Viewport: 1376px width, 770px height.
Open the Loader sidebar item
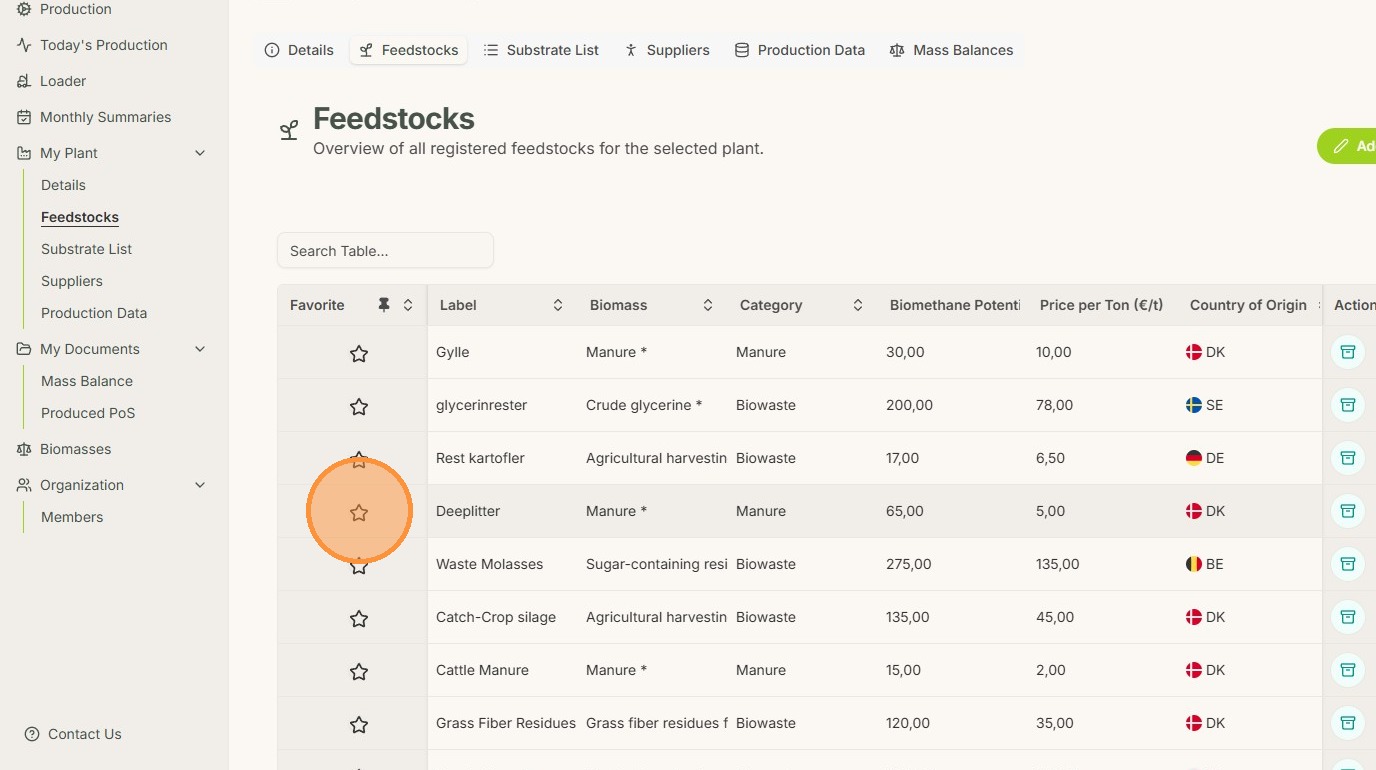coord(62,81)
